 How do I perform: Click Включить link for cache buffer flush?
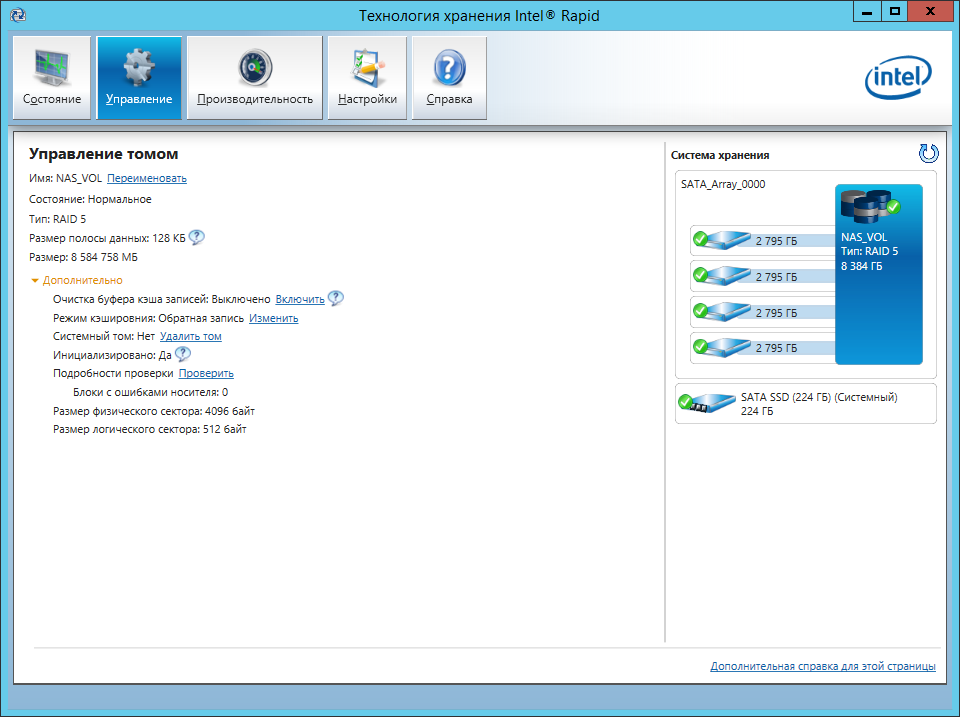click(x=300, y=299)
